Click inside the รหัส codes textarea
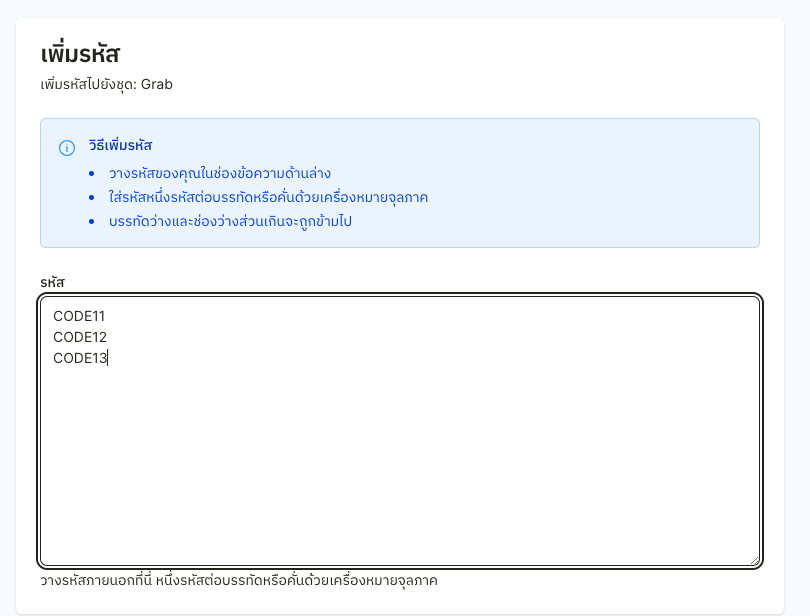This screenshot has height=616, width=810. [400, 431]
